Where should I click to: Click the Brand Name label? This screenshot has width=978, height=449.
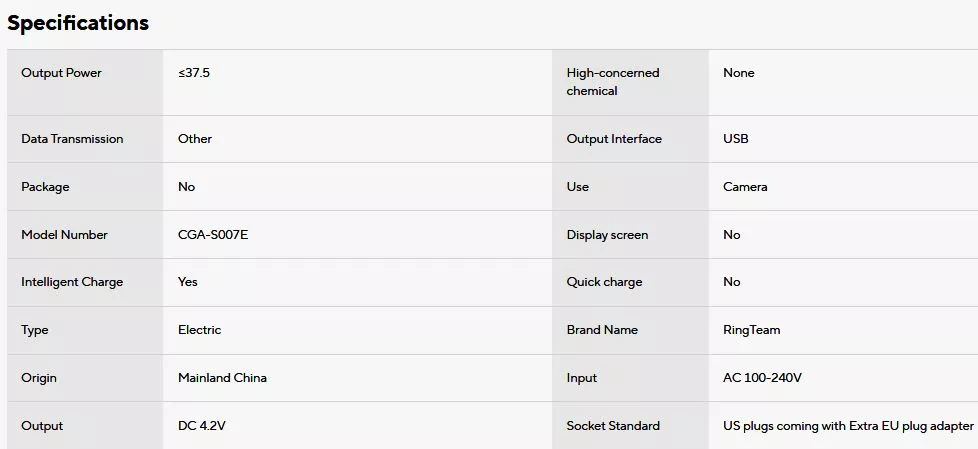click(601, 330)
